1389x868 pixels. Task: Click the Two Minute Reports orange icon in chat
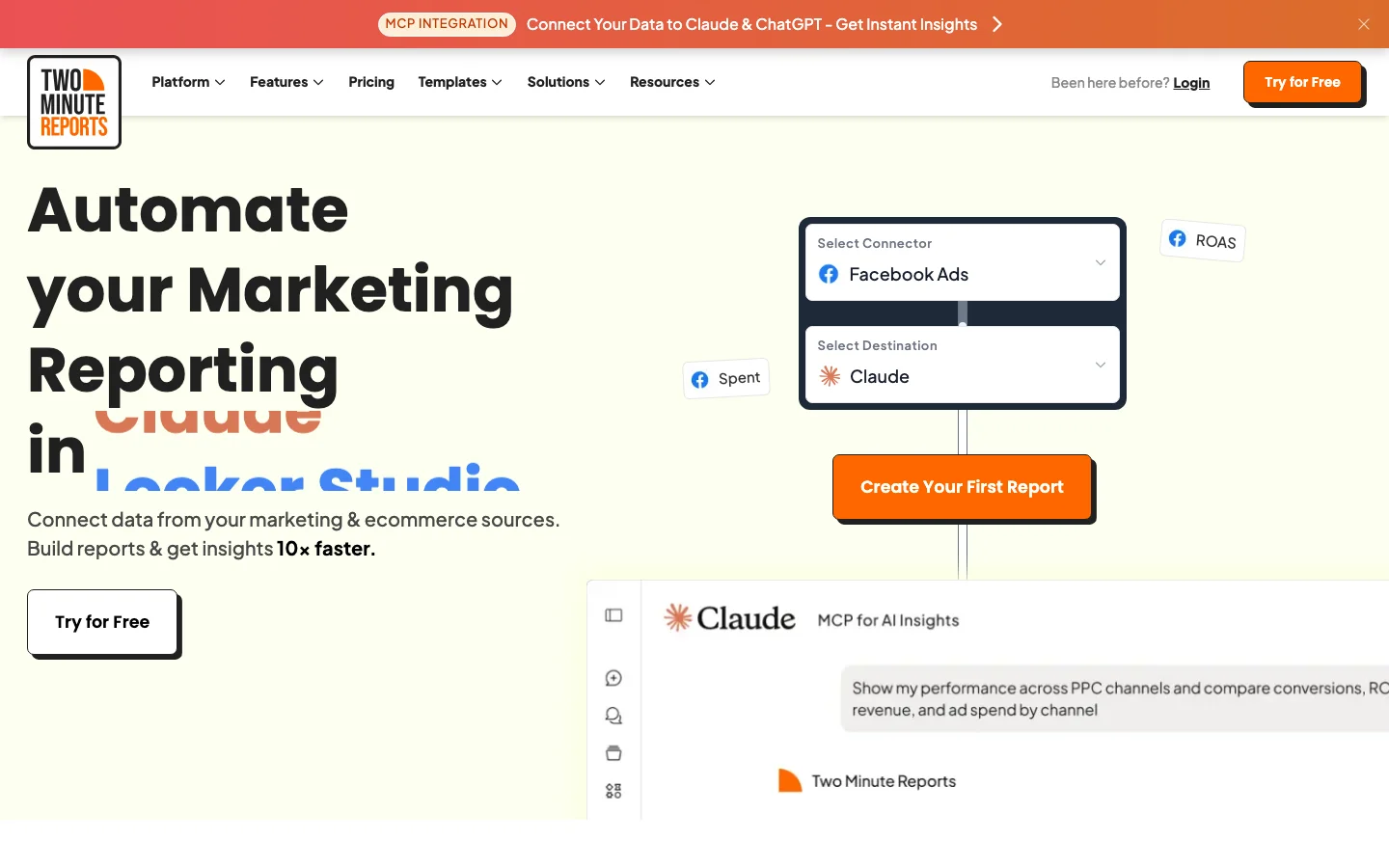coord(790,780)
